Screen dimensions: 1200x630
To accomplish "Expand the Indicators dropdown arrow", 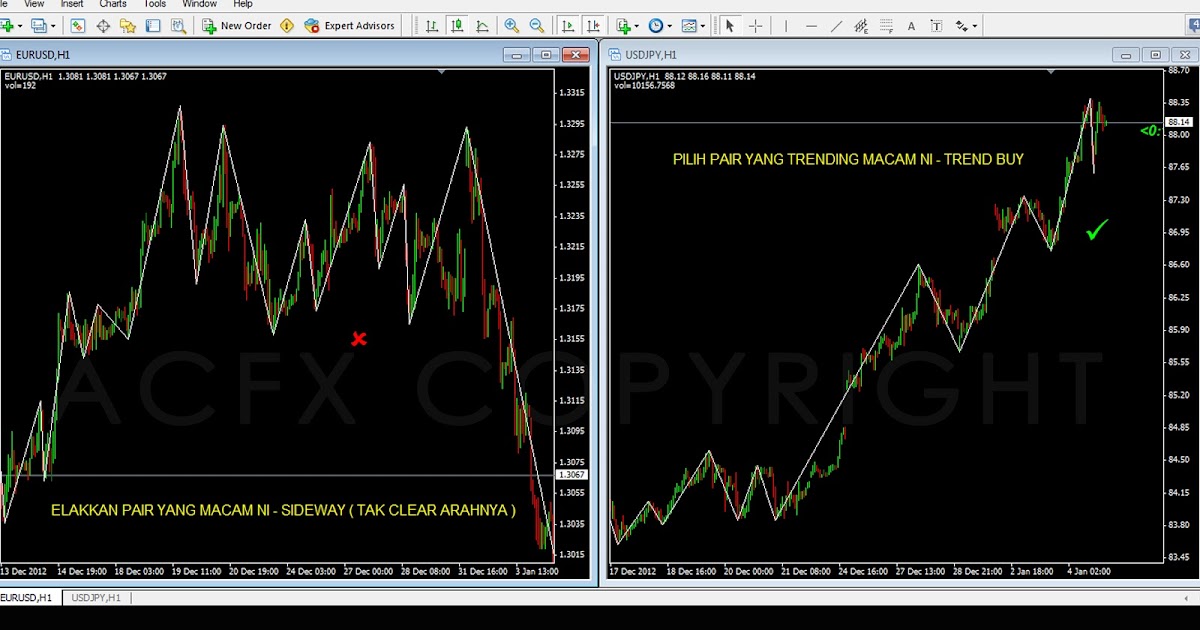I will coord(637,25).
